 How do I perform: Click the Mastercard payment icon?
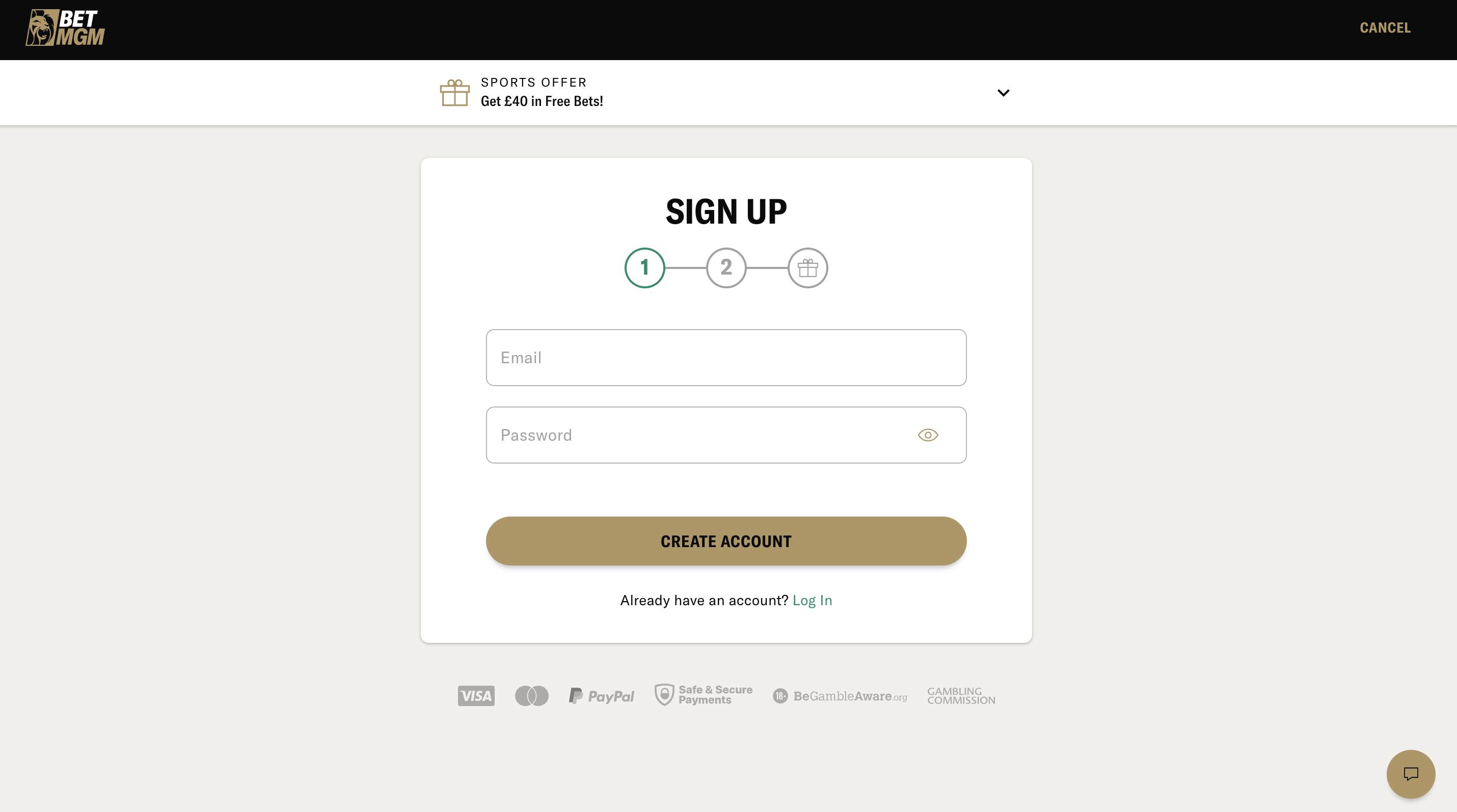(531, 696)
